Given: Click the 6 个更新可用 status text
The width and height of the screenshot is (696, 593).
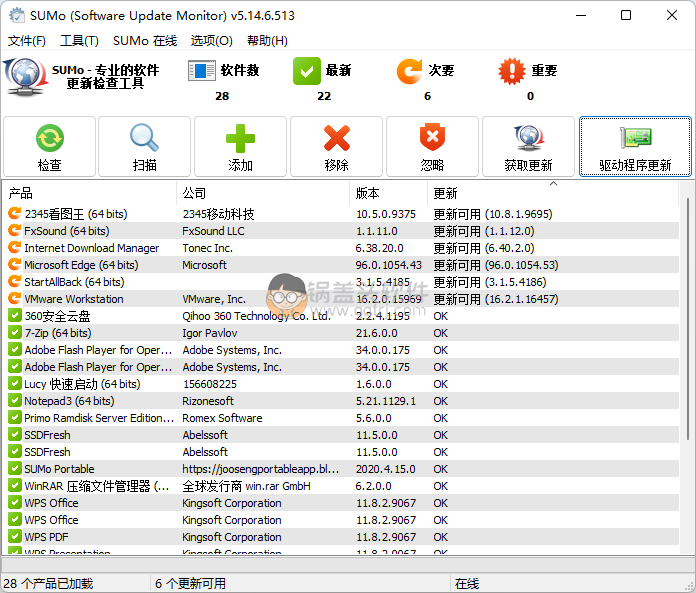Looking at the screenshot, I should [x=190, y=583].
